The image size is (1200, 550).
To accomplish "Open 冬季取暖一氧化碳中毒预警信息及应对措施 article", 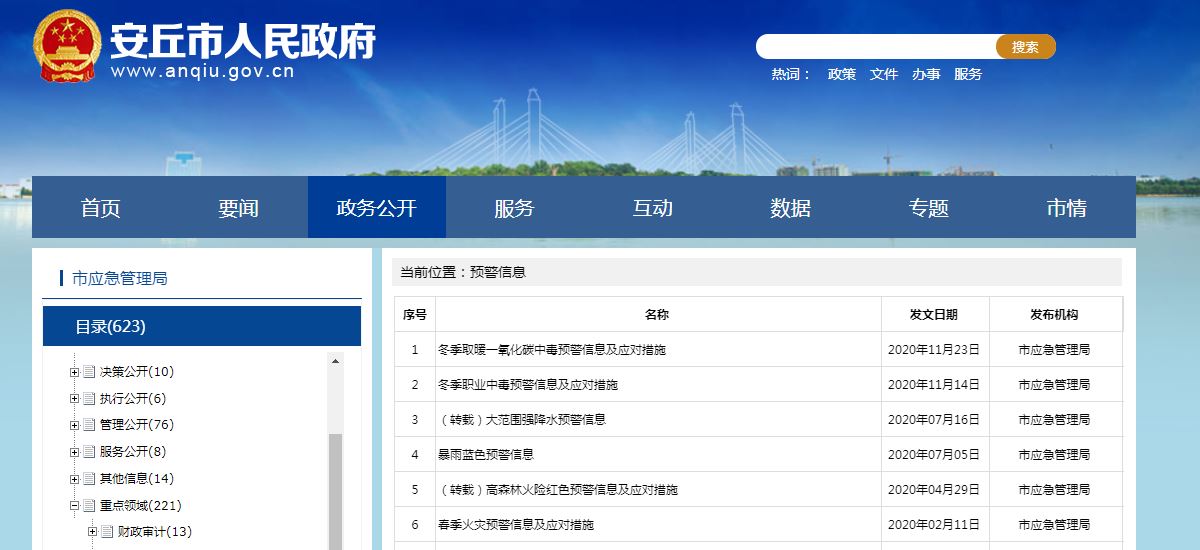I will (x=552, y=350).
